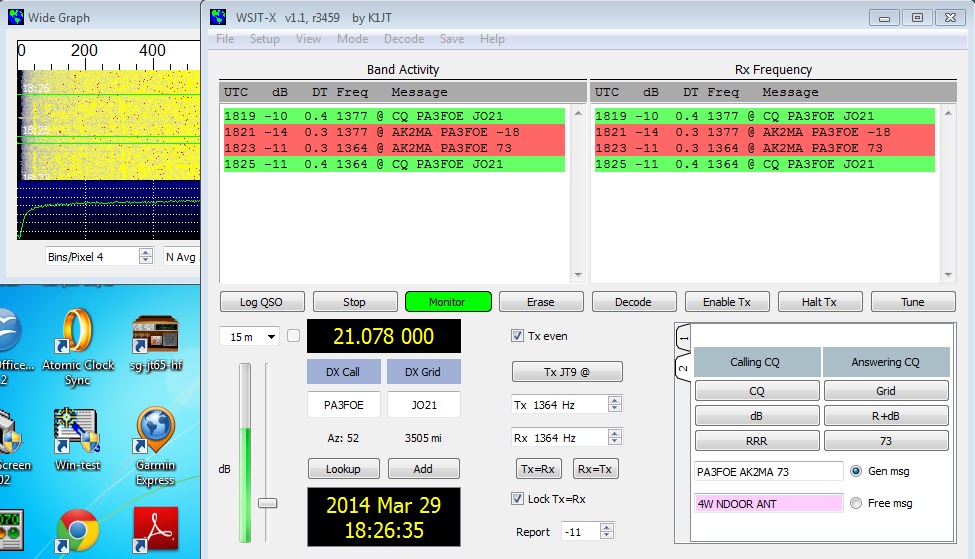Image resolution: width=975 pixels, height=559 pixels.
Task: Click the PA3FOE AK2MA 73 message field
Action: tap(769, 472)
